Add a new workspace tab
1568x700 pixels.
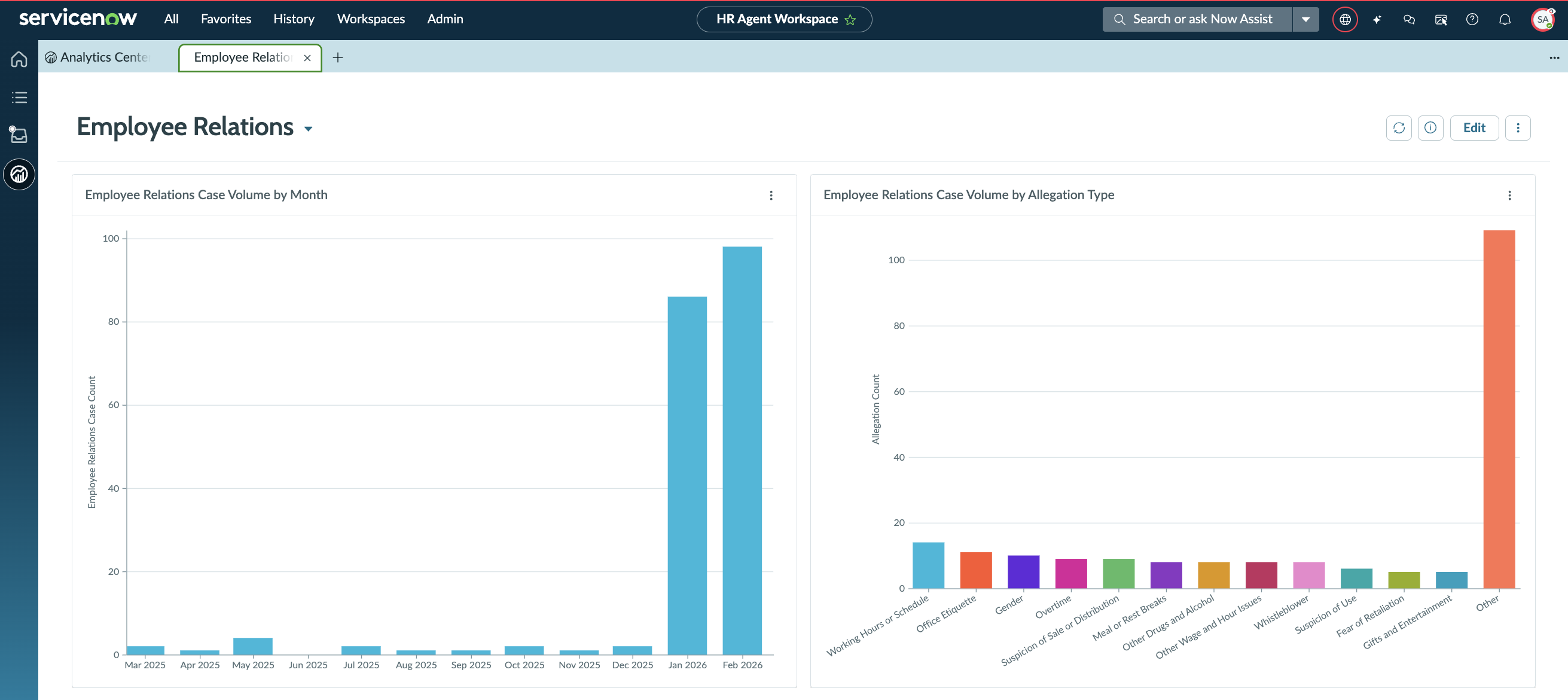[x=338, y=57]
